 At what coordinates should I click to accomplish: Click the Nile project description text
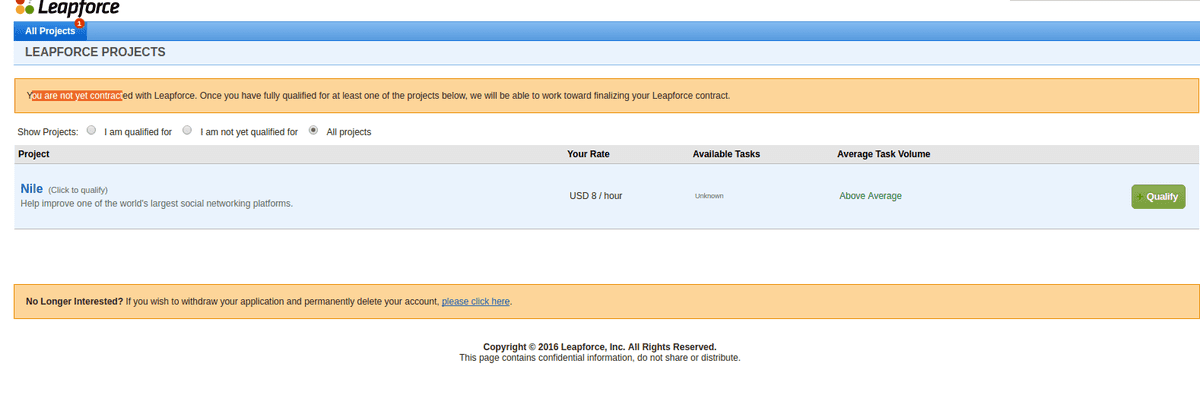pyautogui.click(x=156, y=203)
